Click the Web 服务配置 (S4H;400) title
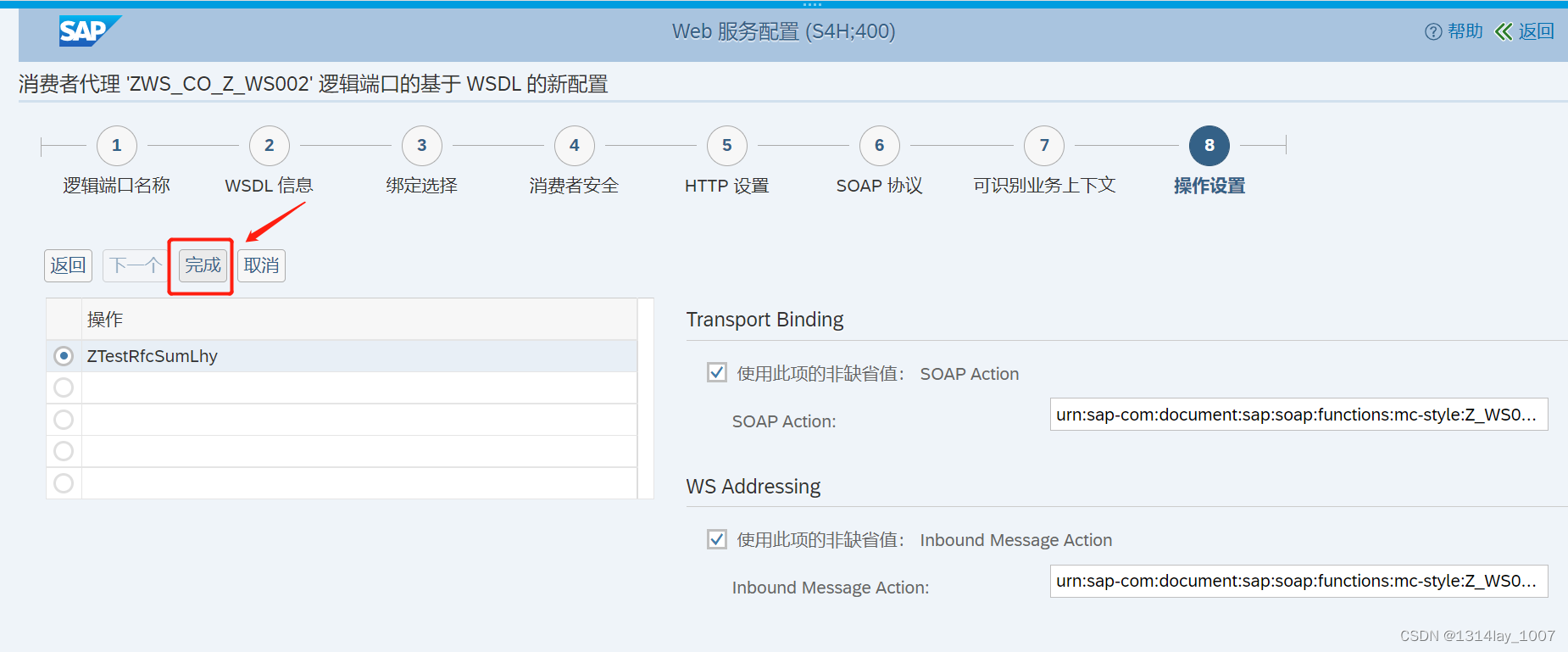This screenshot has height=652, width=1568. tap(784, 31)
